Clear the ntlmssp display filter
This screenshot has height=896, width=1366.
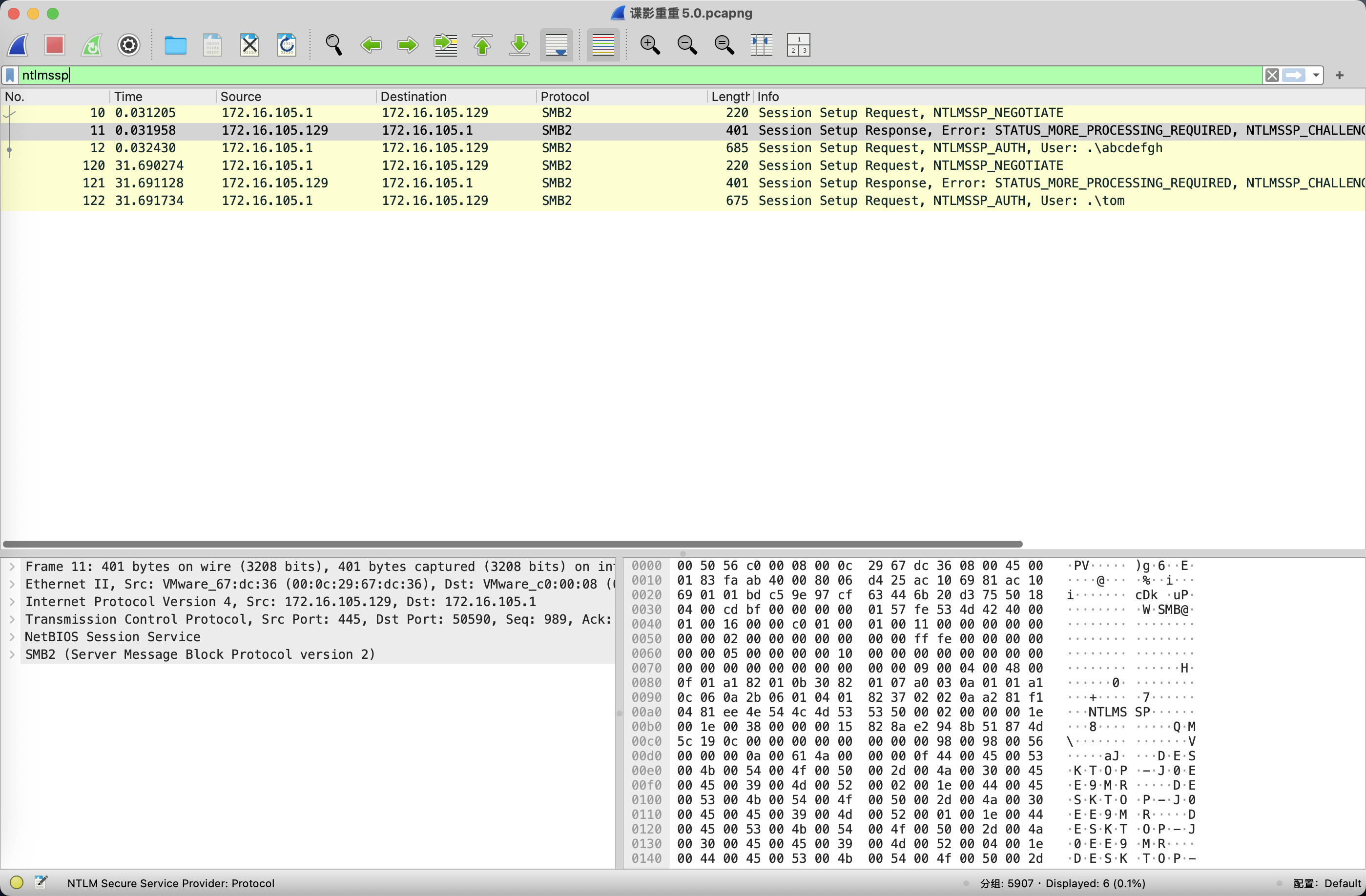click(x=1272, y=75)
